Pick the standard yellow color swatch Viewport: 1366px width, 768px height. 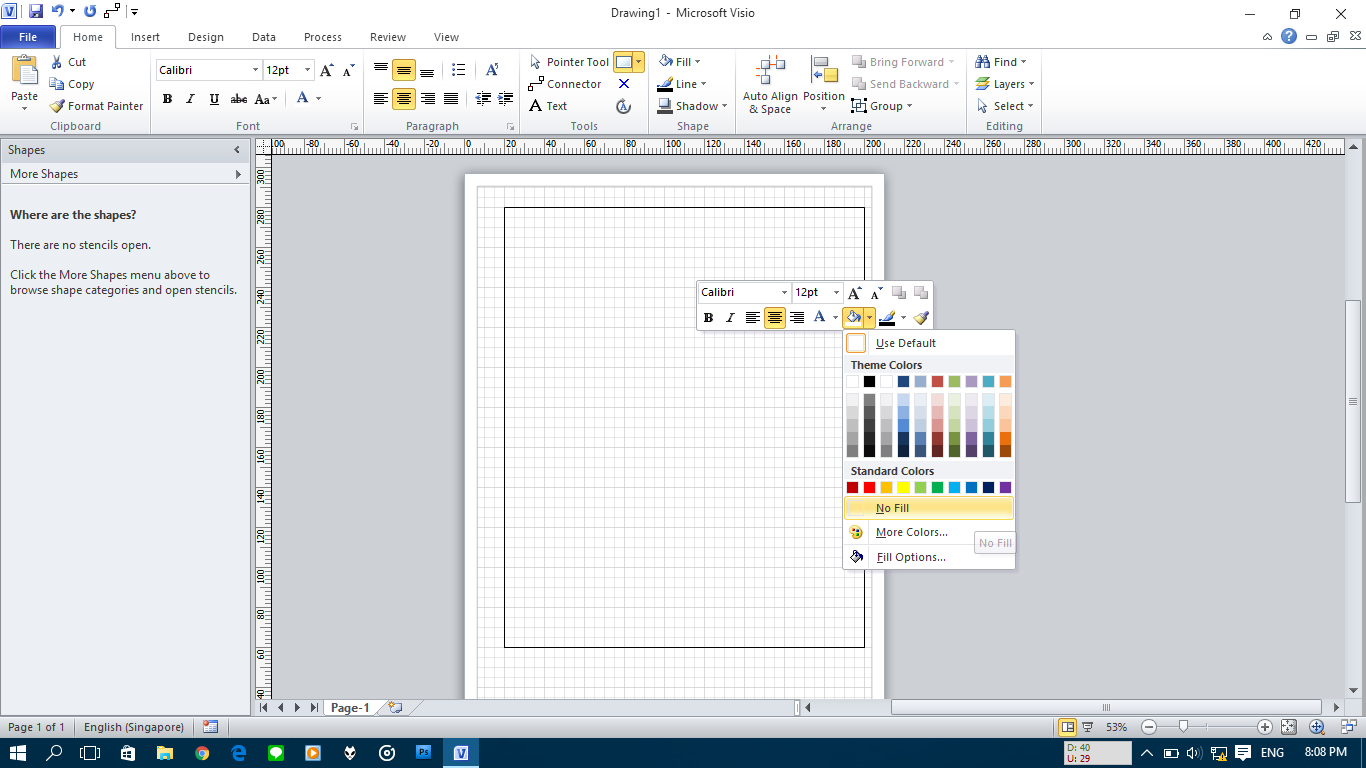point(903,488)
